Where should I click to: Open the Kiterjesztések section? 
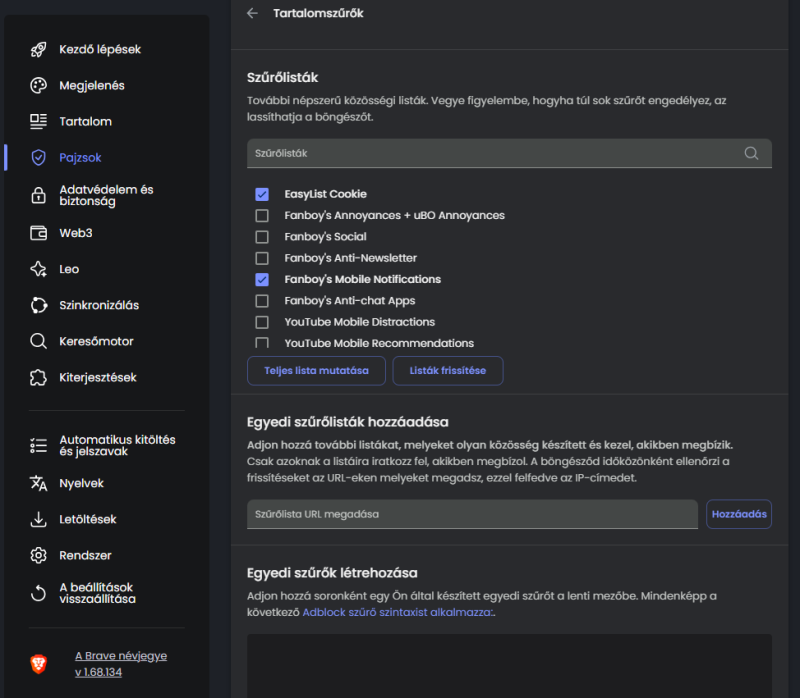(97, 378)
